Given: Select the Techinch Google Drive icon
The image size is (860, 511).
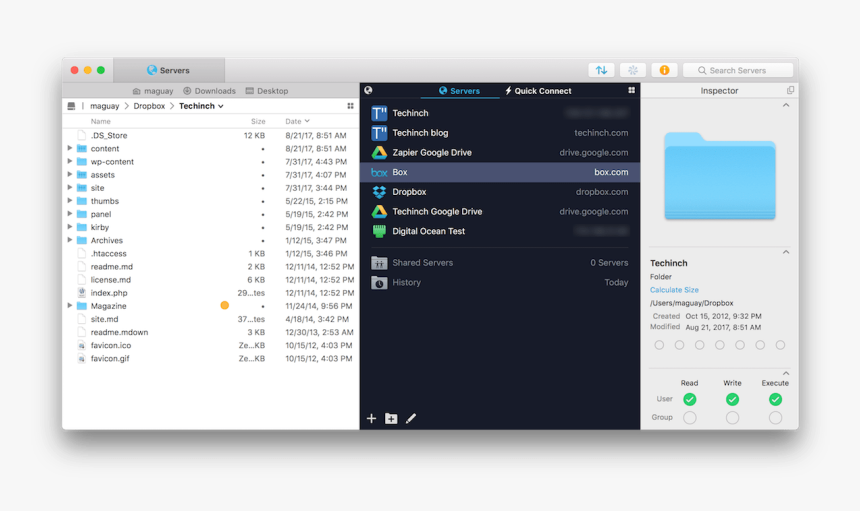Looking at the screenshot, I should point(379,212).
